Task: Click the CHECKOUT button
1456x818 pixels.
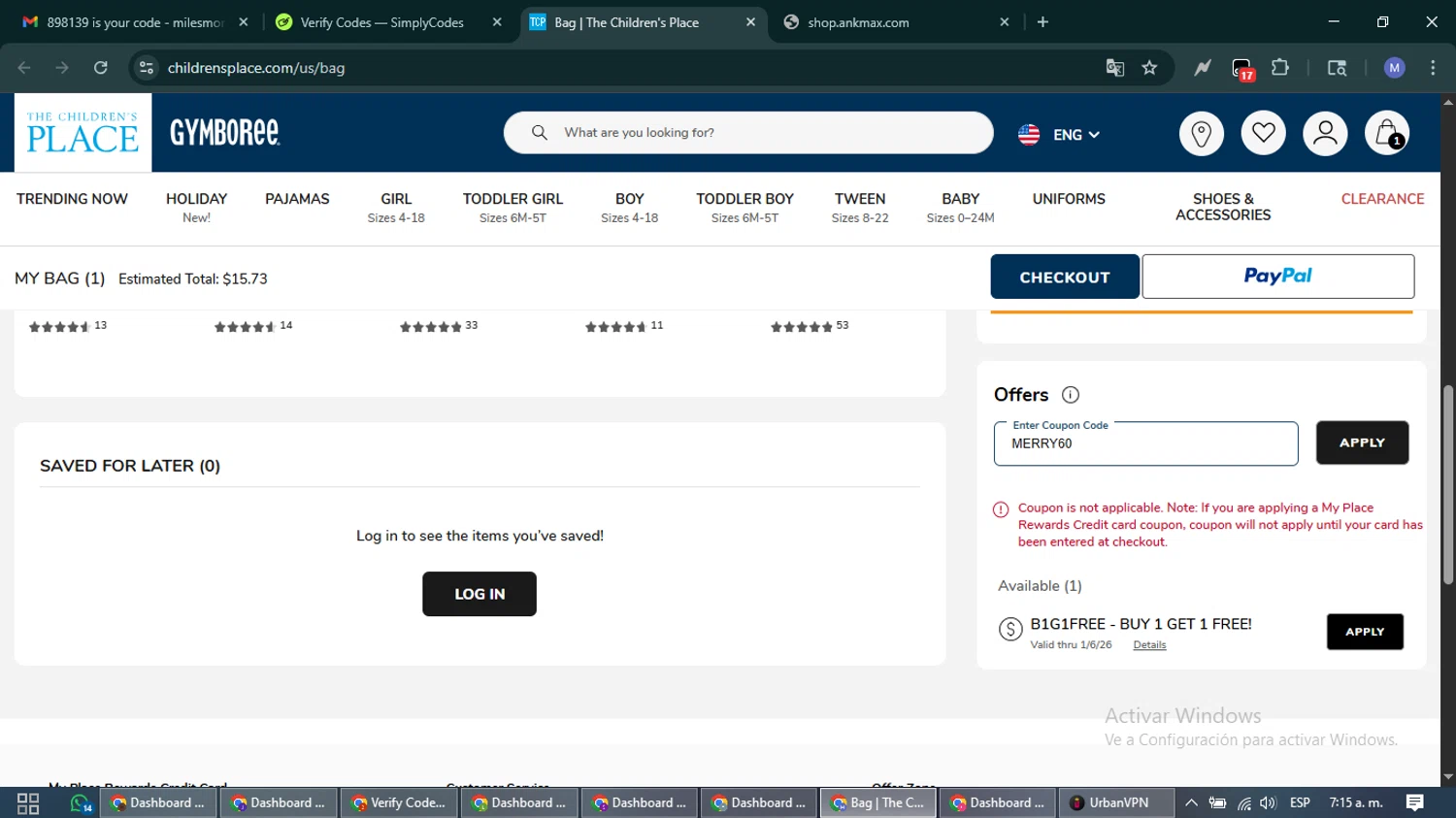Action: 1065,277
